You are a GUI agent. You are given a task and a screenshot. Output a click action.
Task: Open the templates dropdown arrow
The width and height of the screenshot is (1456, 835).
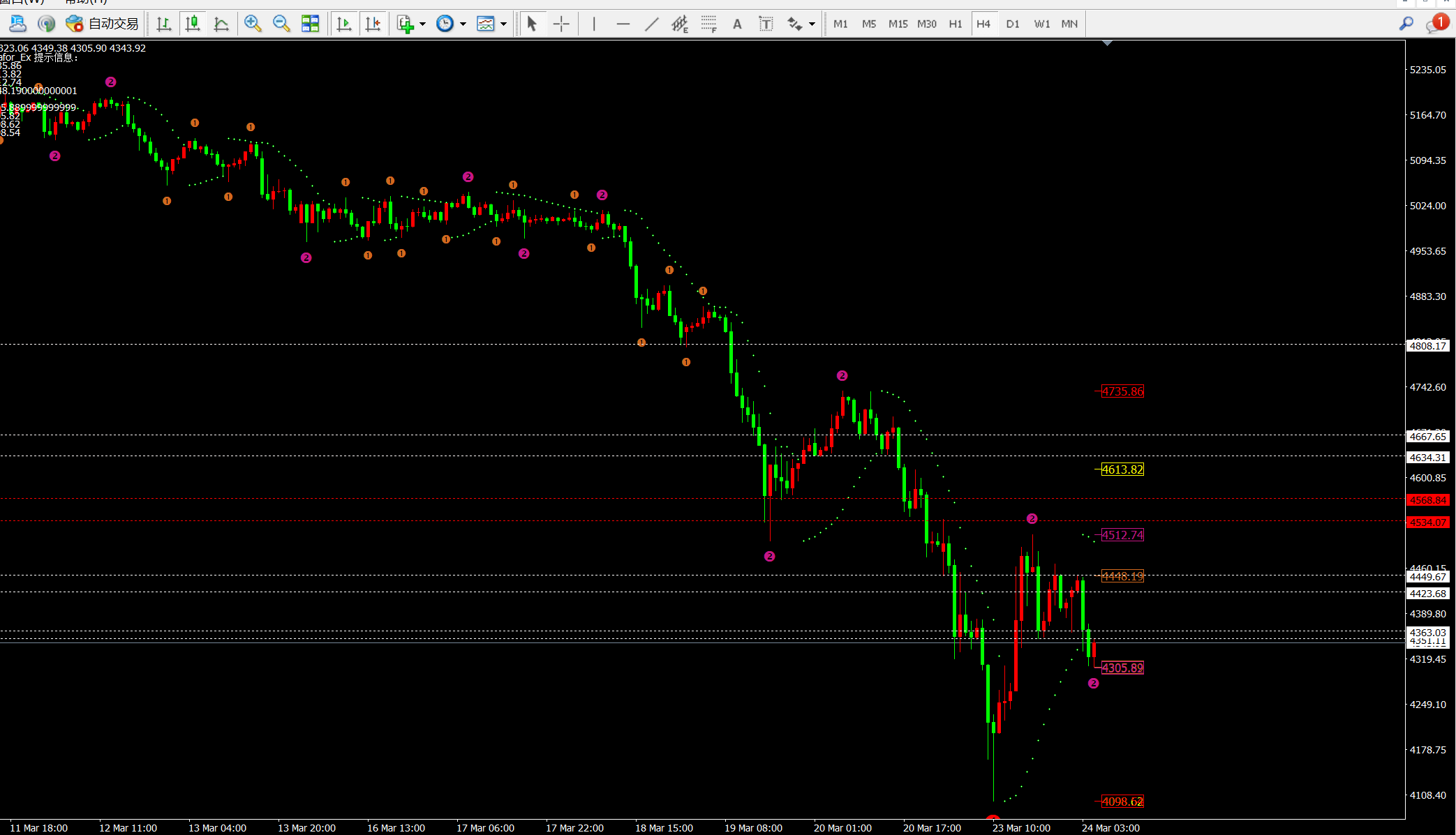tap(503, 24)
